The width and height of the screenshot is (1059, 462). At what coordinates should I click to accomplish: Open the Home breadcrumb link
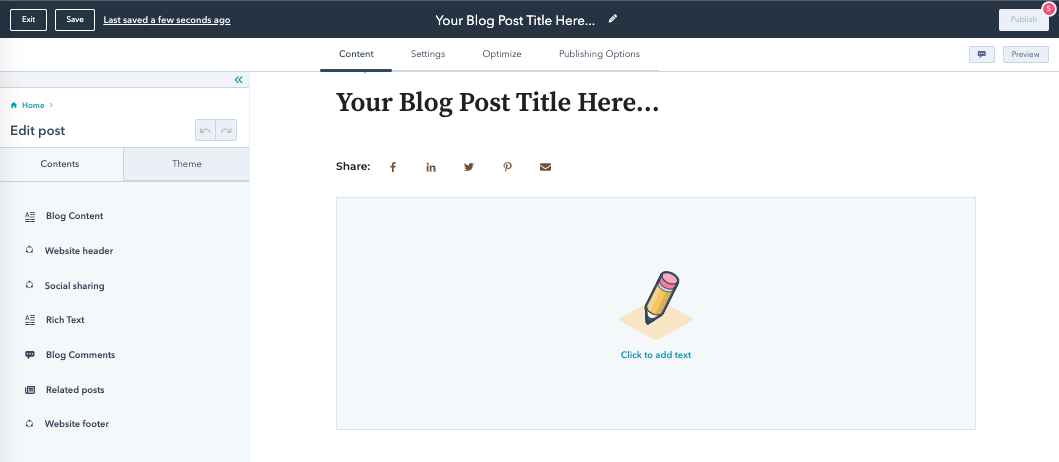coord(32,105)
